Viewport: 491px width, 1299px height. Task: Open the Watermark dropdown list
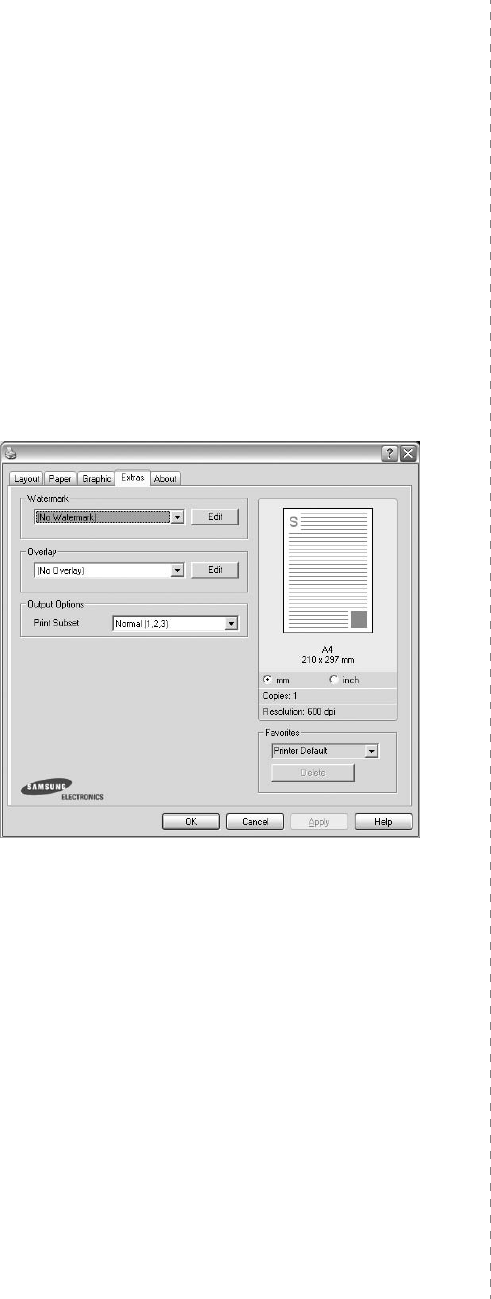click(x=177, y=517)
